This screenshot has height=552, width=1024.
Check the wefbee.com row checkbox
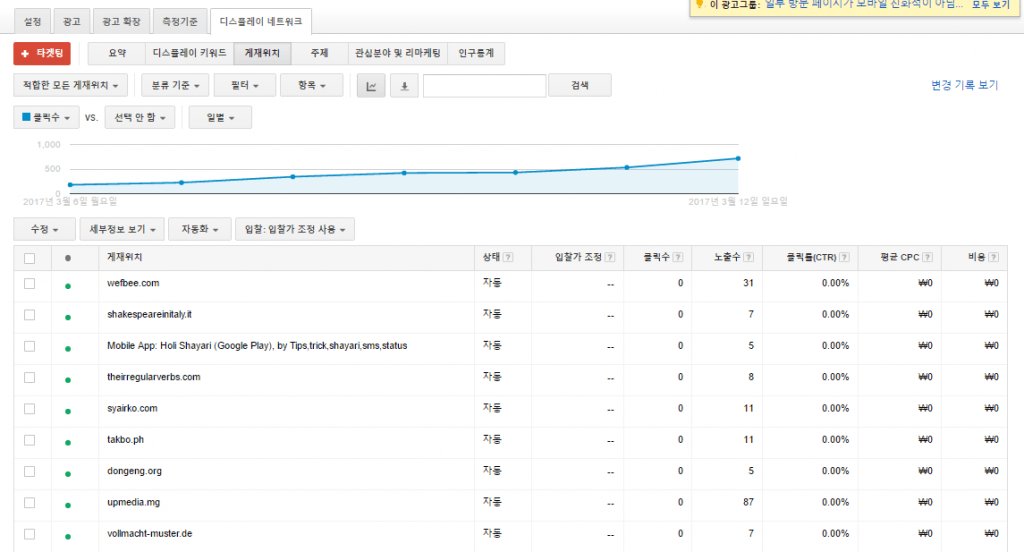pyautogui.click(x=29, y=284)
